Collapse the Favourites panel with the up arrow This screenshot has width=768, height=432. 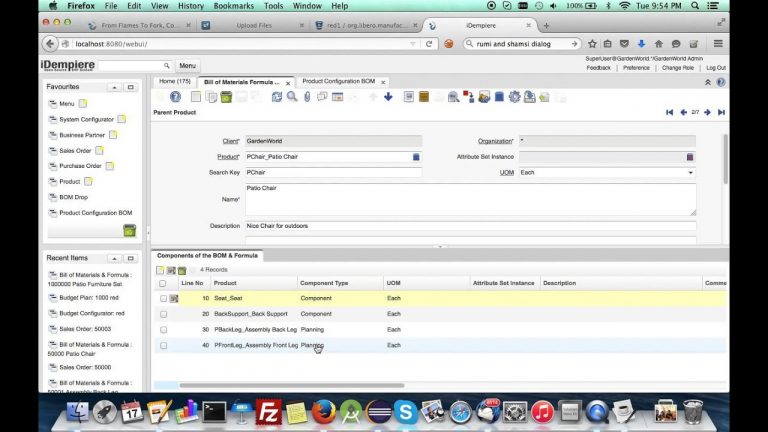114,87
